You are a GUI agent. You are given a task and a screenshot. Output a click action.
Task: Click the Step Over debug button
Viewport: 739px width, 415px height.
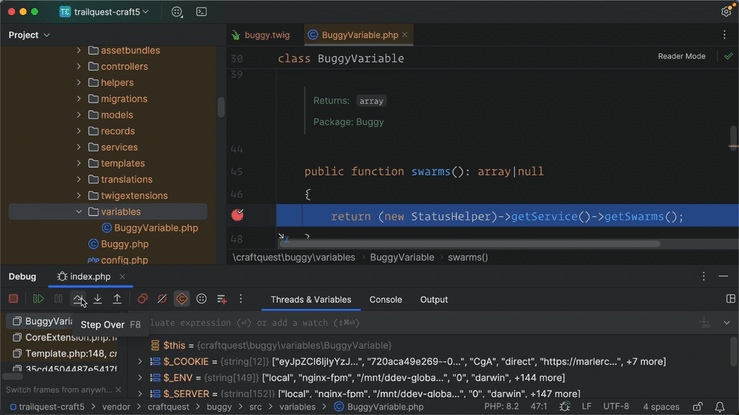pyautogui.click(x=78, y=299)
